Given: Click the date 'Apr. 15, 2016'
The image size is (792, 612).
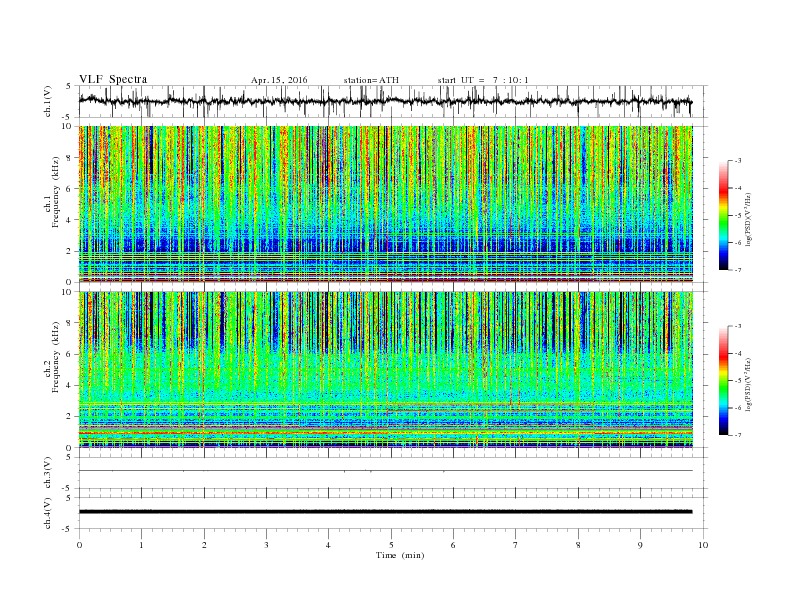Looking at the screenshot, I should 279,80.
